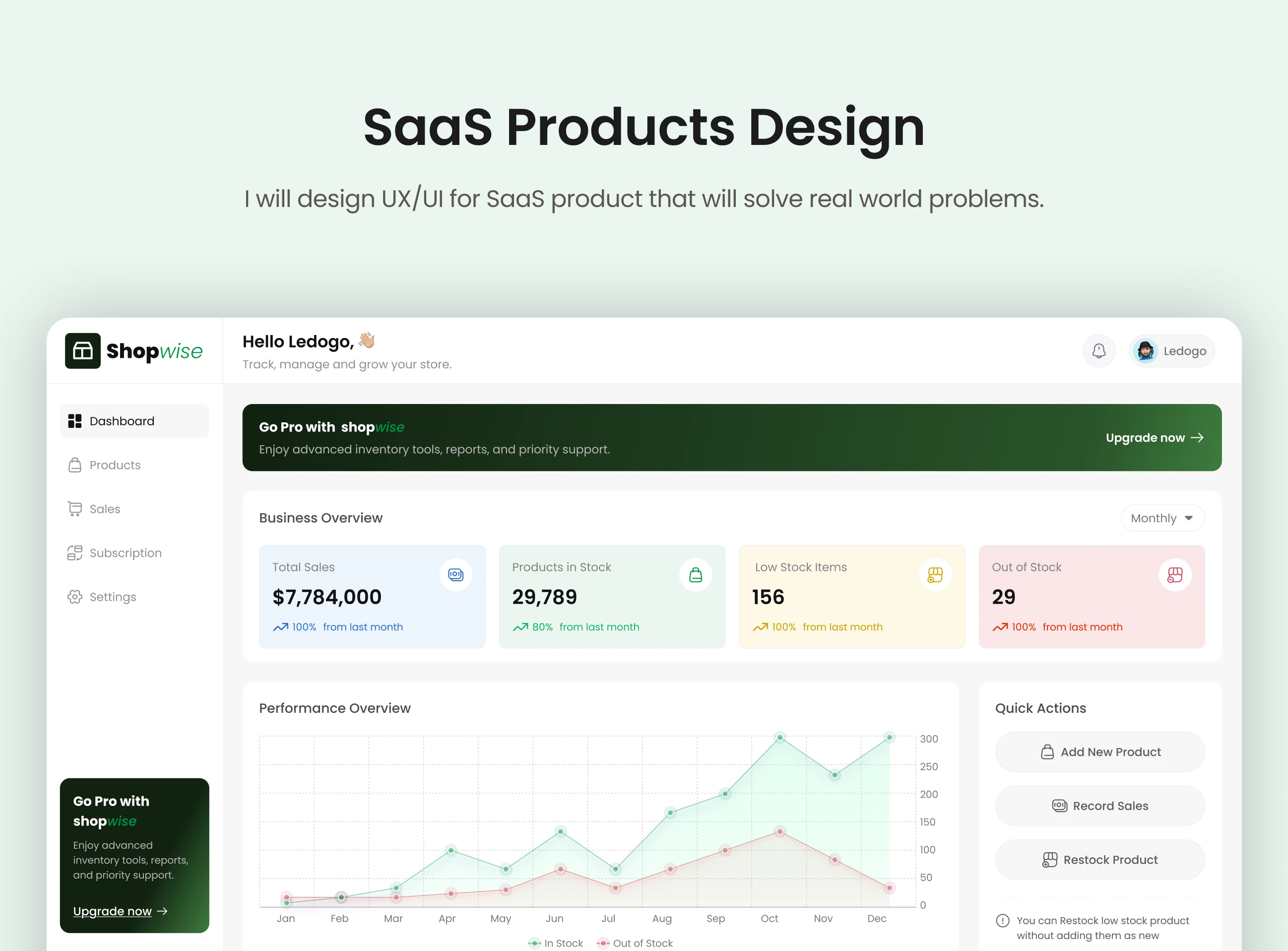Open the Products sidebar page

point(115,465)
